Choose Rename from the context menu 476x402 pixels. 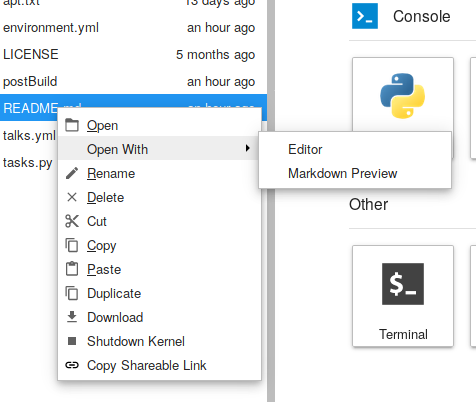[x=159, y=173]
